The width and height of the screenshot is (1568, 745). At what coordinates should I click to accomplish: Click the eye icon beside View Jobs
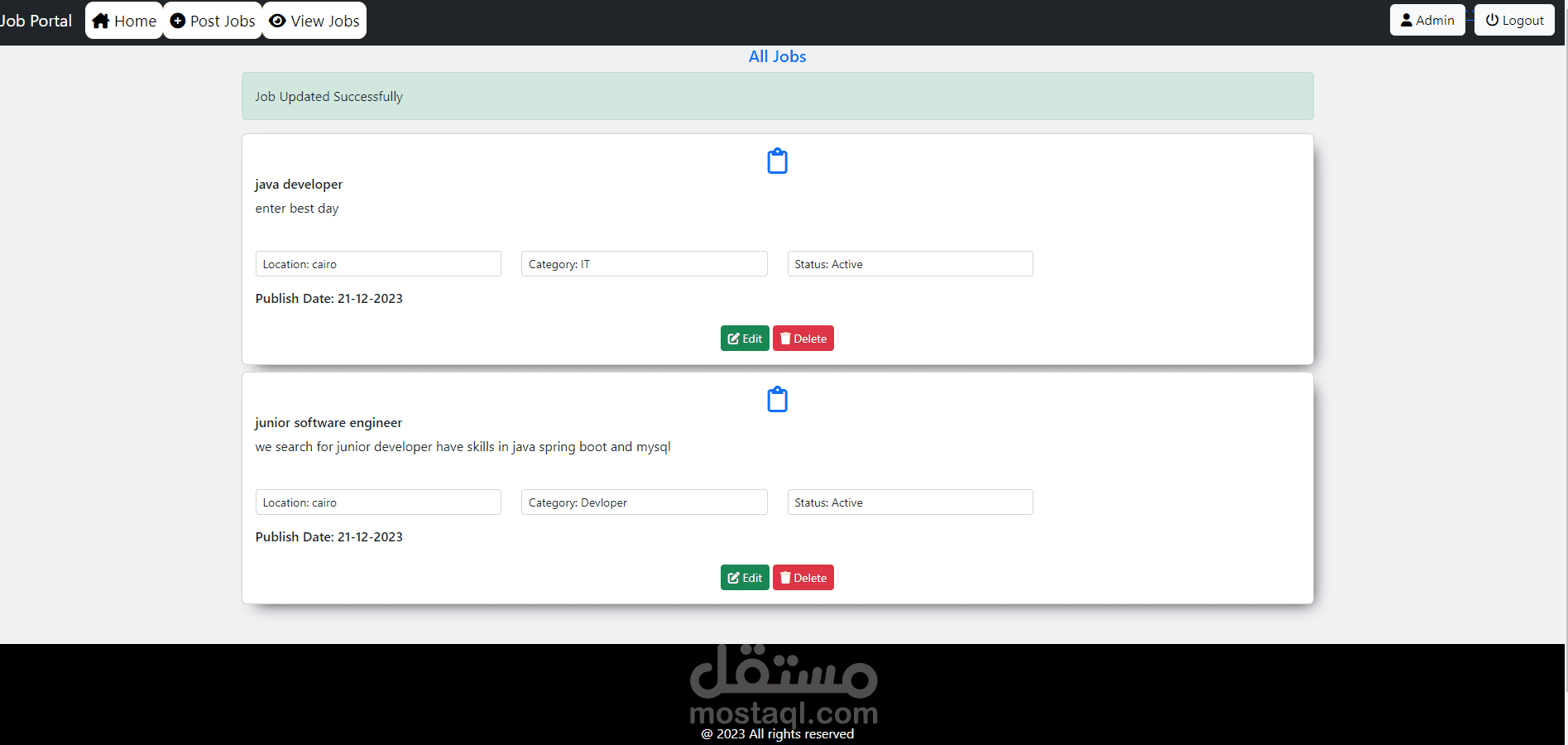(x=278, y=21)
